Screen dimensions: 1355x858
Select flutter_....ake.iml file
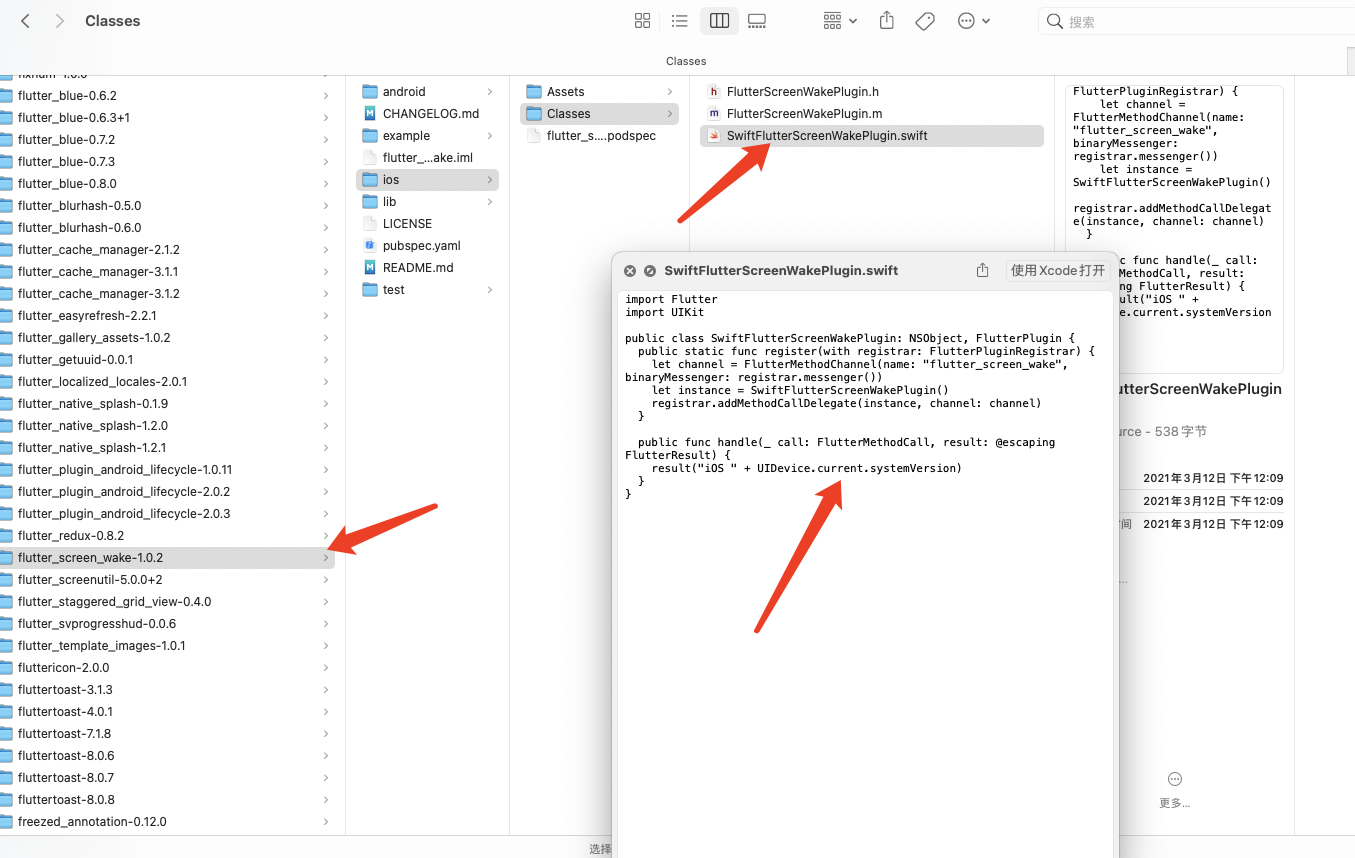(x=427, y=158)
